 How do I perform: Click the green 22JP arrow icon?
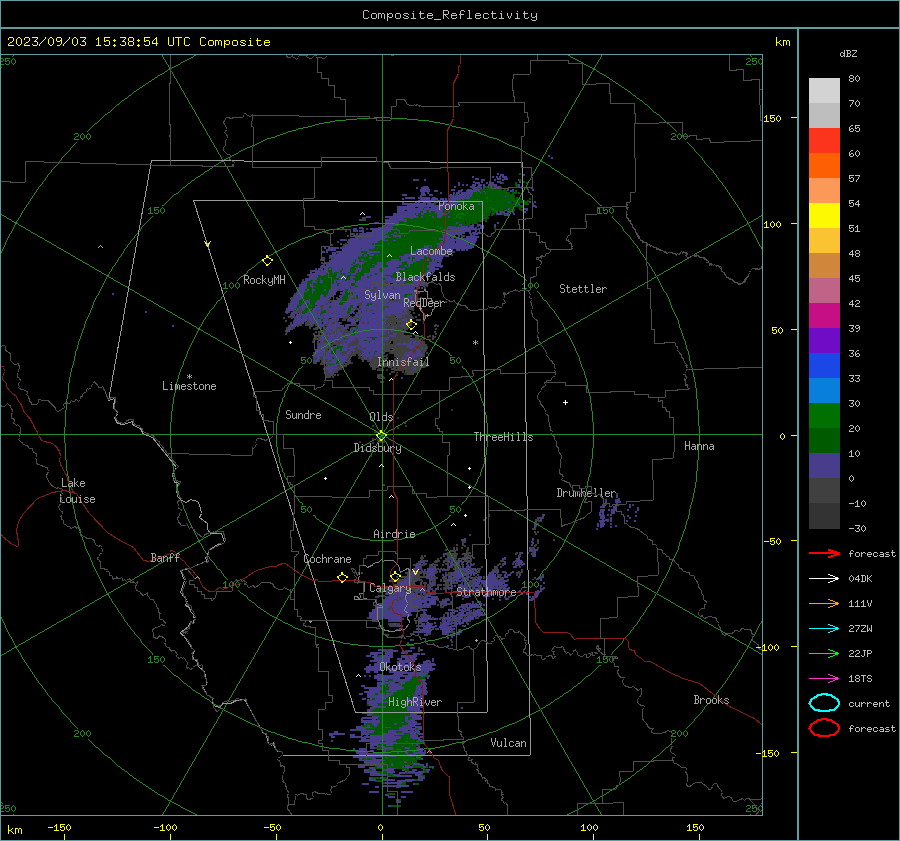coord(824,653)
